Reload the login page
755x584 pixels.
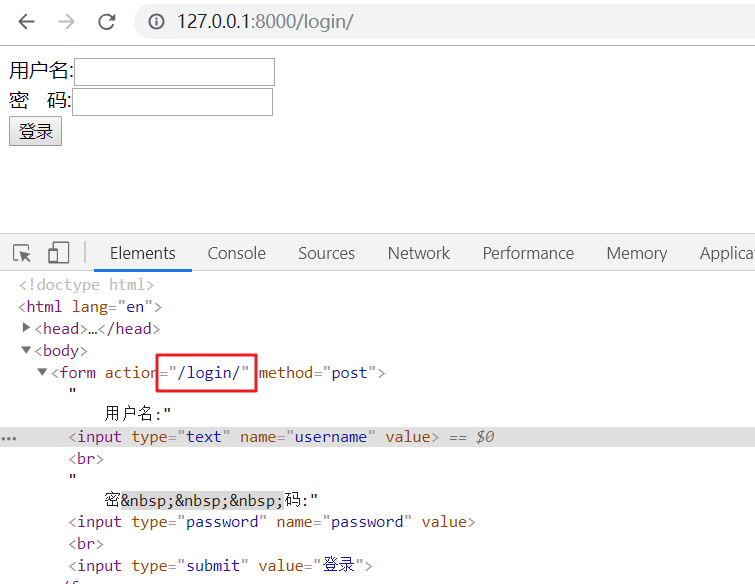click(x=106, y=21)
